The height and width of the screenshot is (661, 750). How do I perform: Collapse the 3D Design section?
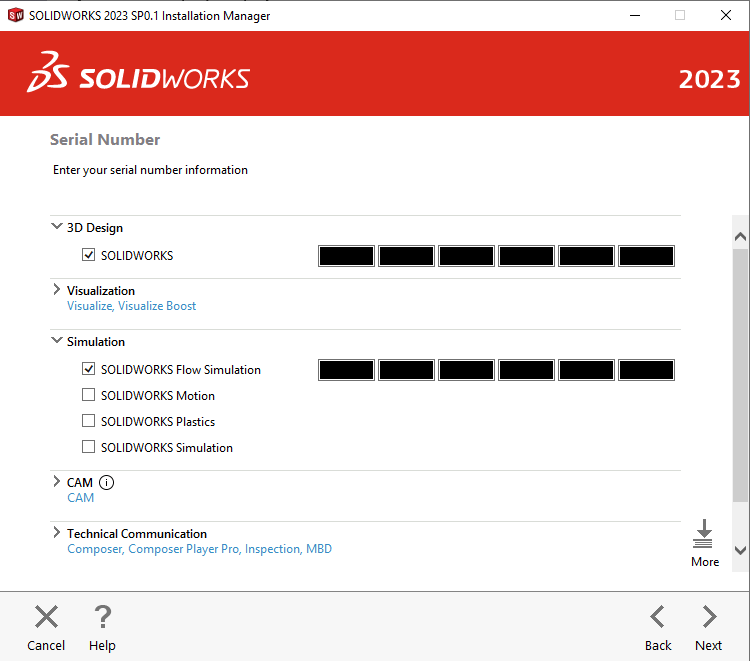tap(57, 227)
